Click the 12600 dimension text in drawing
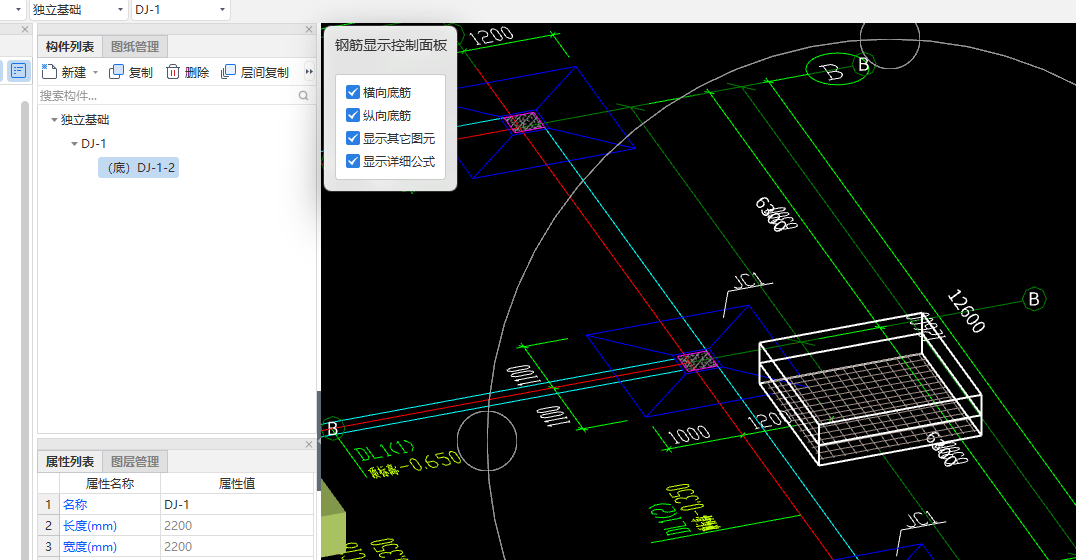This screenshot has width=1076, height=560. pyautogui.click(x=966, y=311)
